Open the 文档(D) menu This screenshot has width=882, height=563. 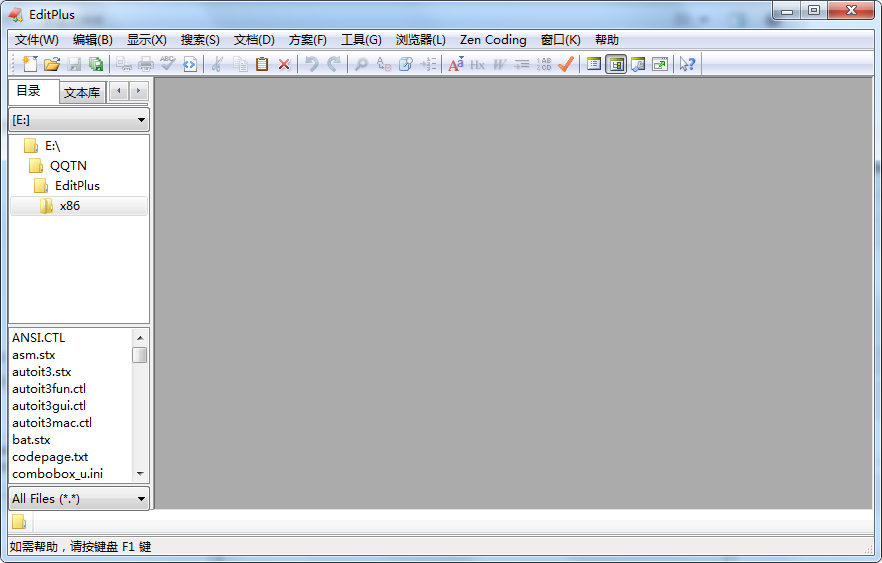coord(254,40)
